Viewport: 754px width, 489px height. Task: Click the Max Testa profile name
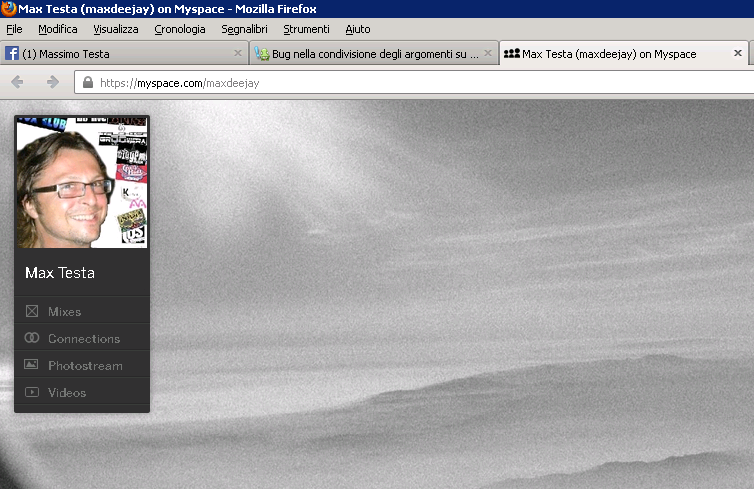click(60, 273)
